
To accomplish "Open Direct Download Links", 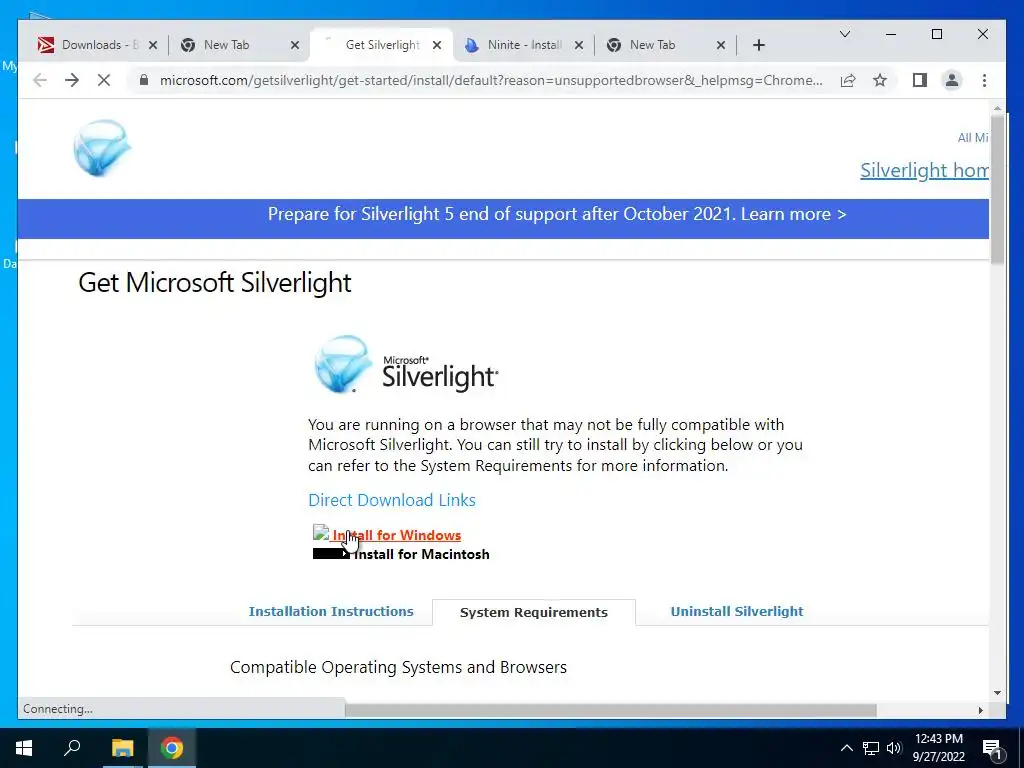I will tap(392, 500).
